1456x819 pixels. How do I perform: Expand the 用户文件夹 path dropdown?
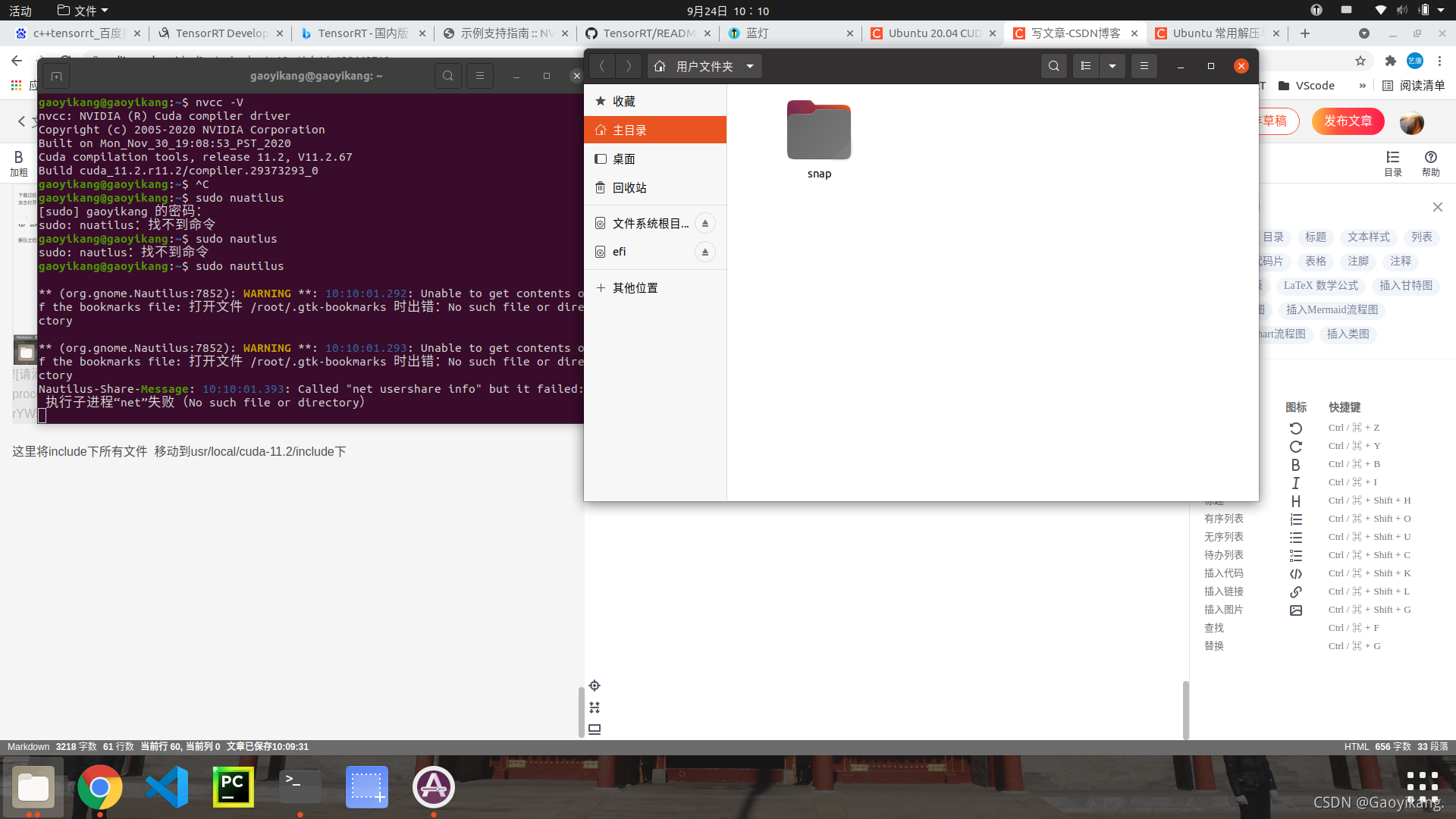pyautogui.click(x=750, y=66)
